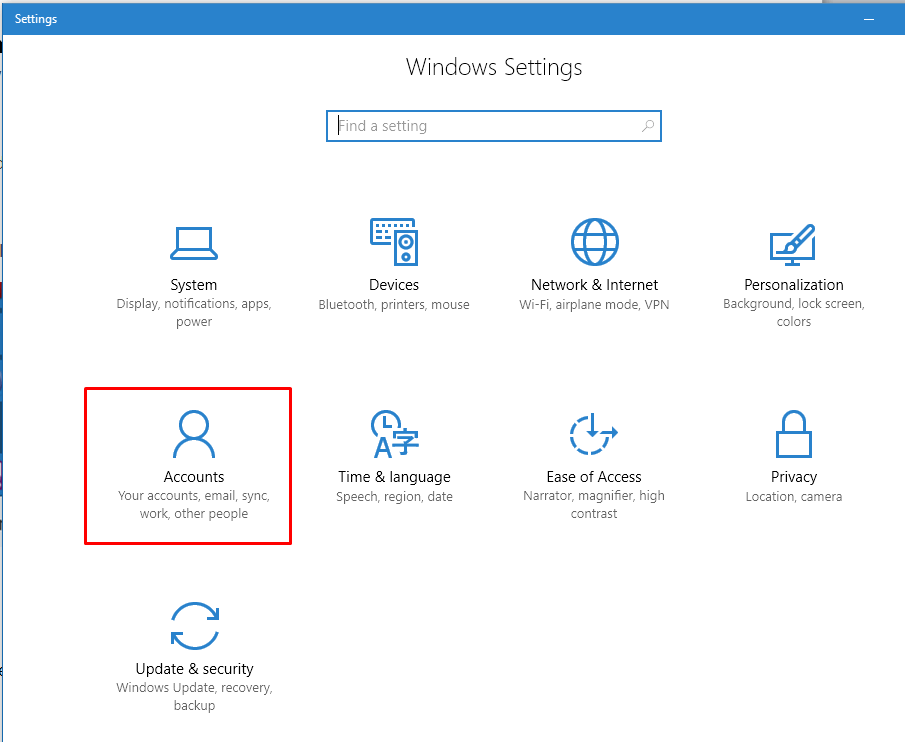Viewport: 905px width, 742px height.
Task: Click 'Background, lock screen, colors' description
Action: (794, 312)
